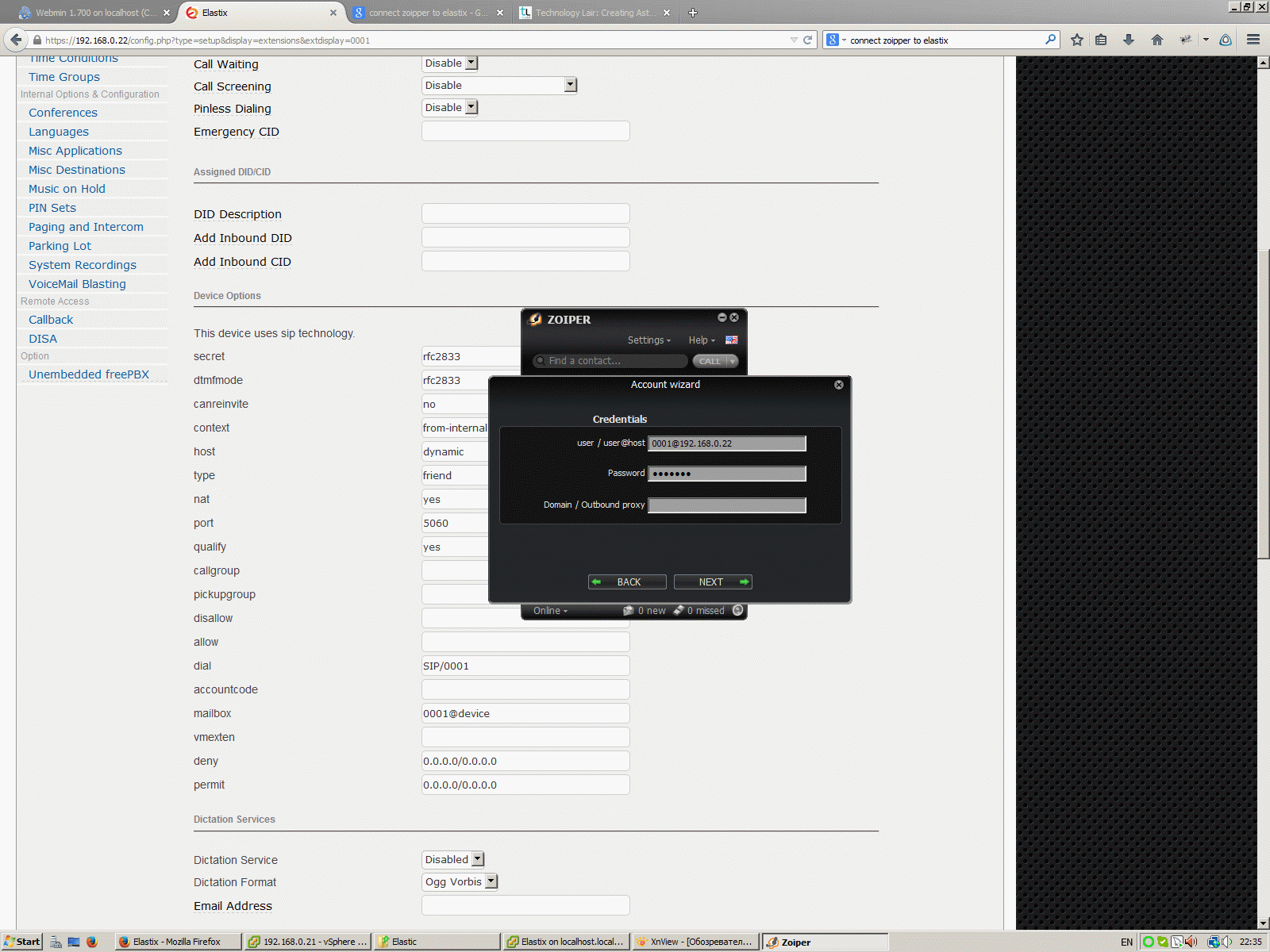Open the Music on Hold sidebar link
The height and width of the screenshot is (952, 1270).
[67, 189]
